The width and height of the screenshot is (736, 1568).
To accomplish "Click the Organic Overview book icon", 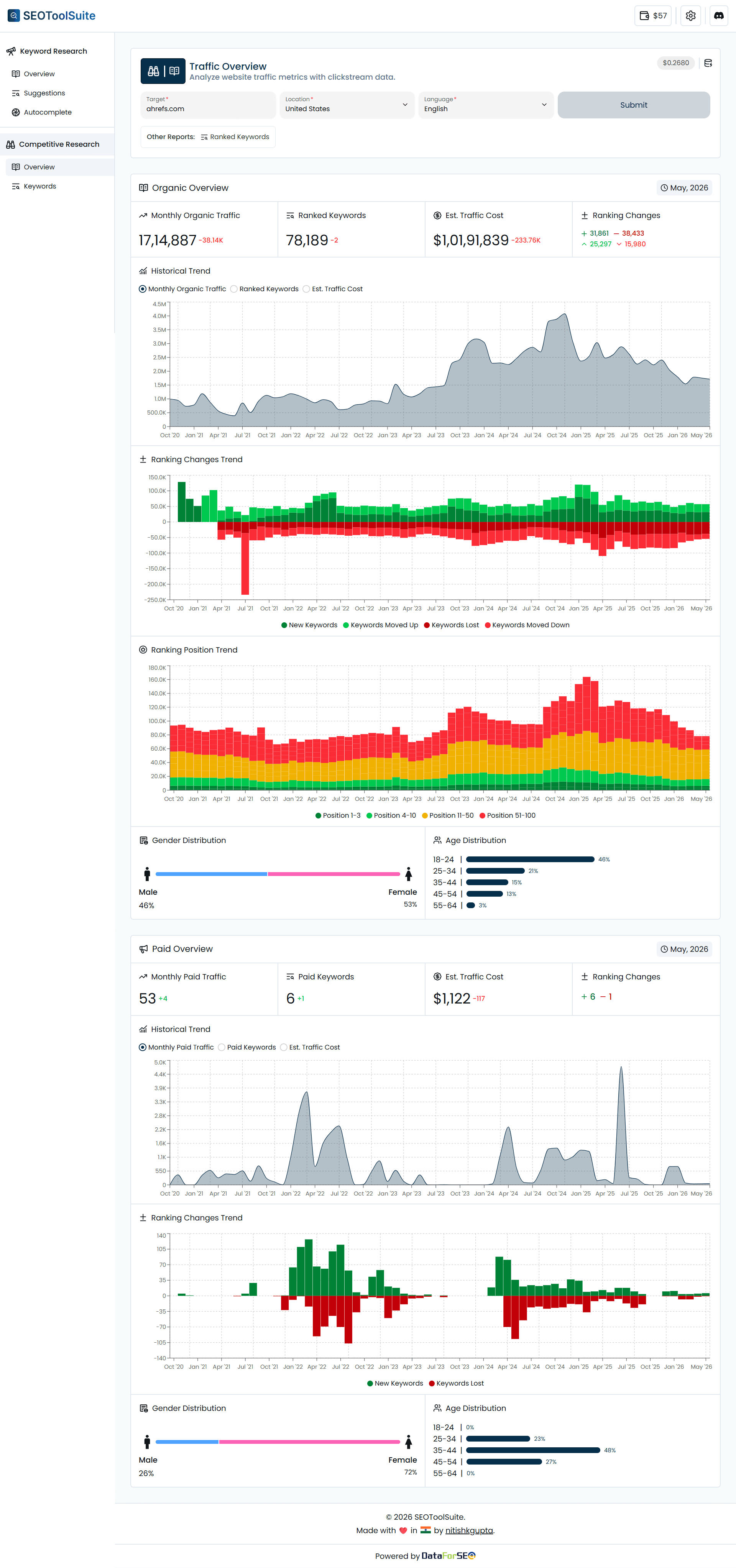I will (x=144, y=188).
